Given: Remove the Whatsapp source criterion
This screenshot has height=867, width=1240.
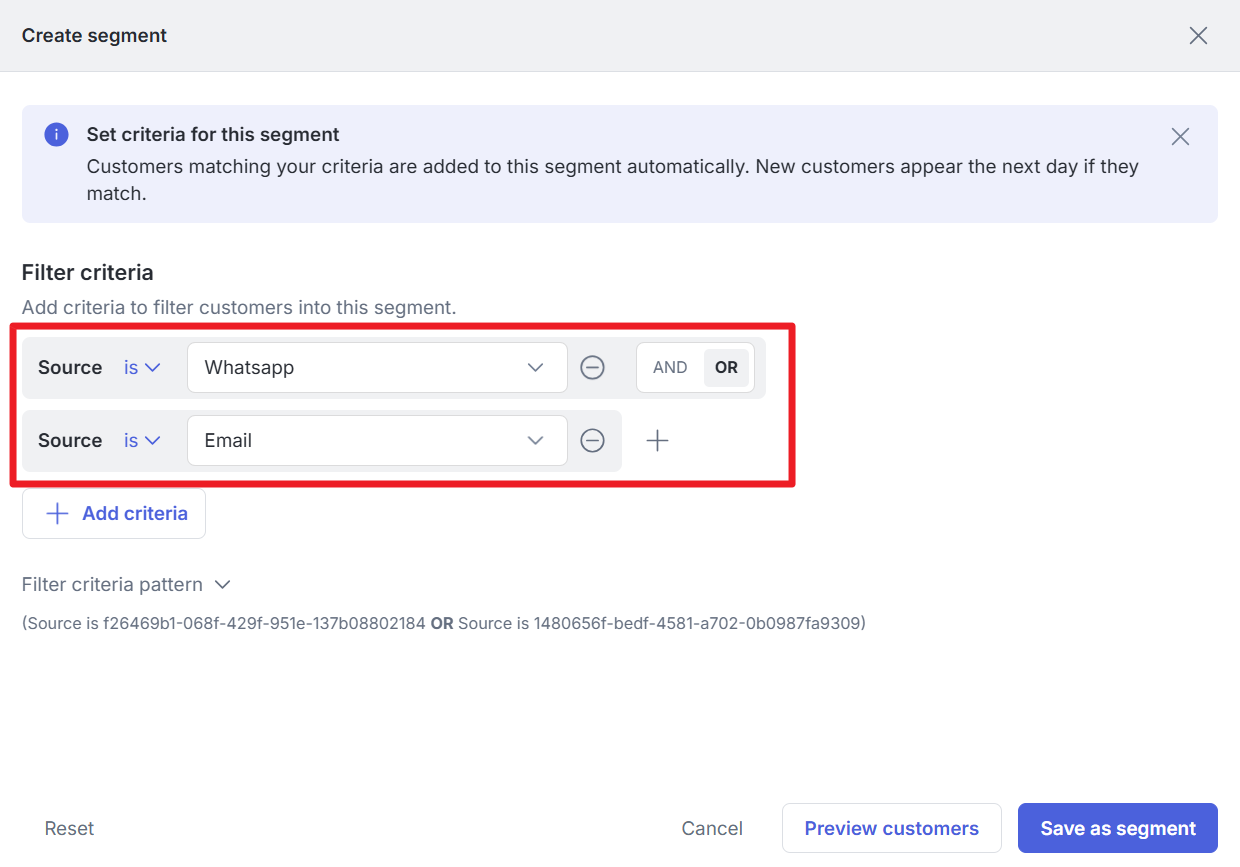Looking at the screenshot, I should click(592, 368).
